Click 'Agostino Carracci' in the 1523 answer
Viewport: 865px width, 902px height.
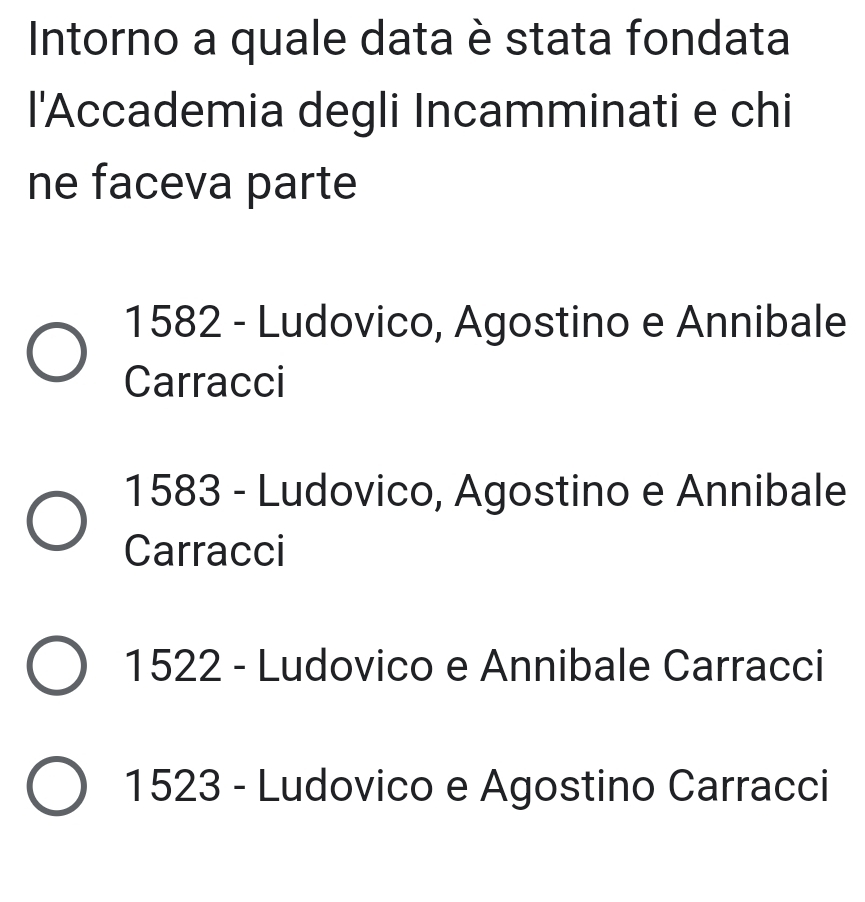tap(655, 786)
